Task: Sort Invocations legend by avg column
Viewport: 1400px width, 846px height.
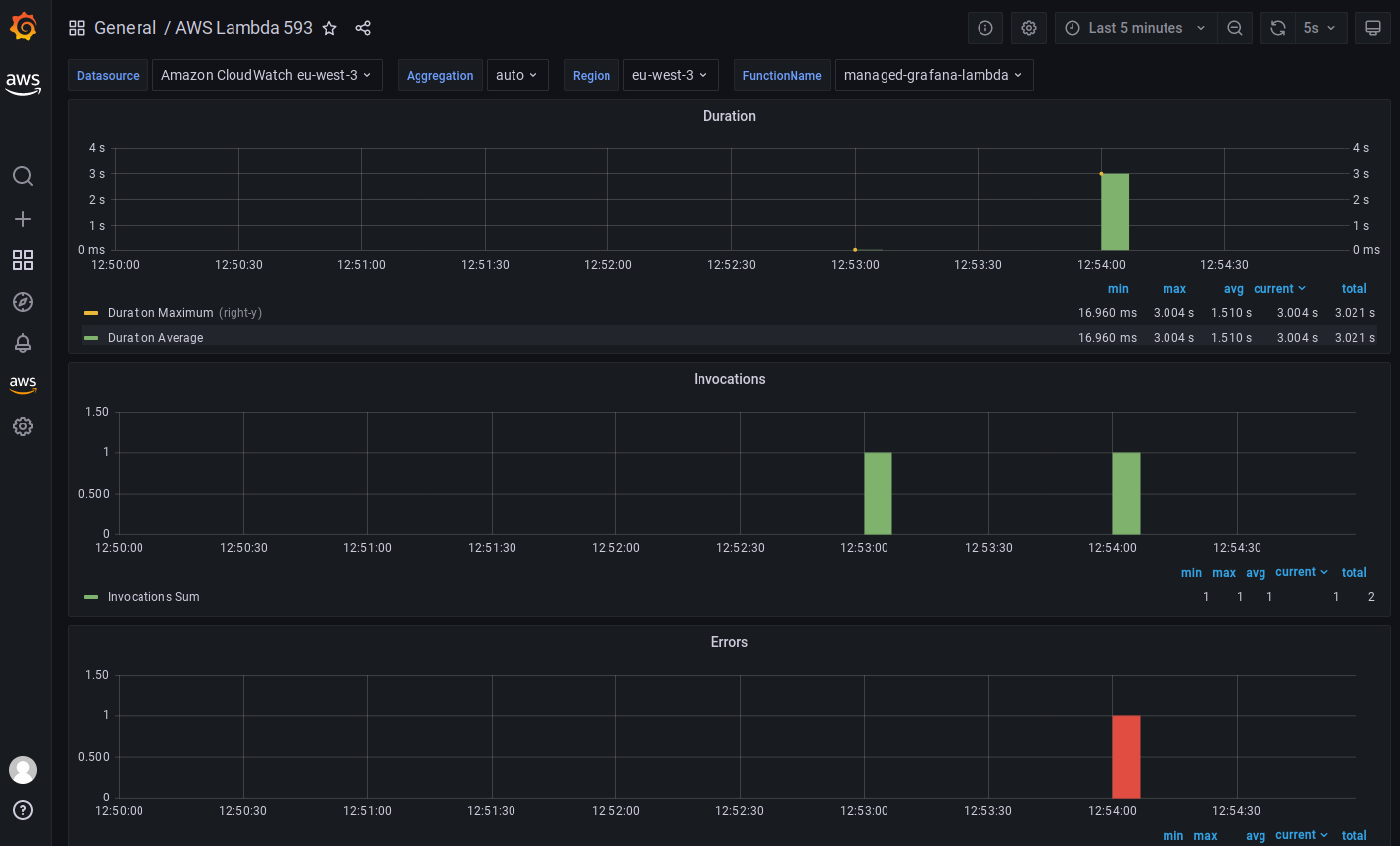Action: tap(1256, 572)
